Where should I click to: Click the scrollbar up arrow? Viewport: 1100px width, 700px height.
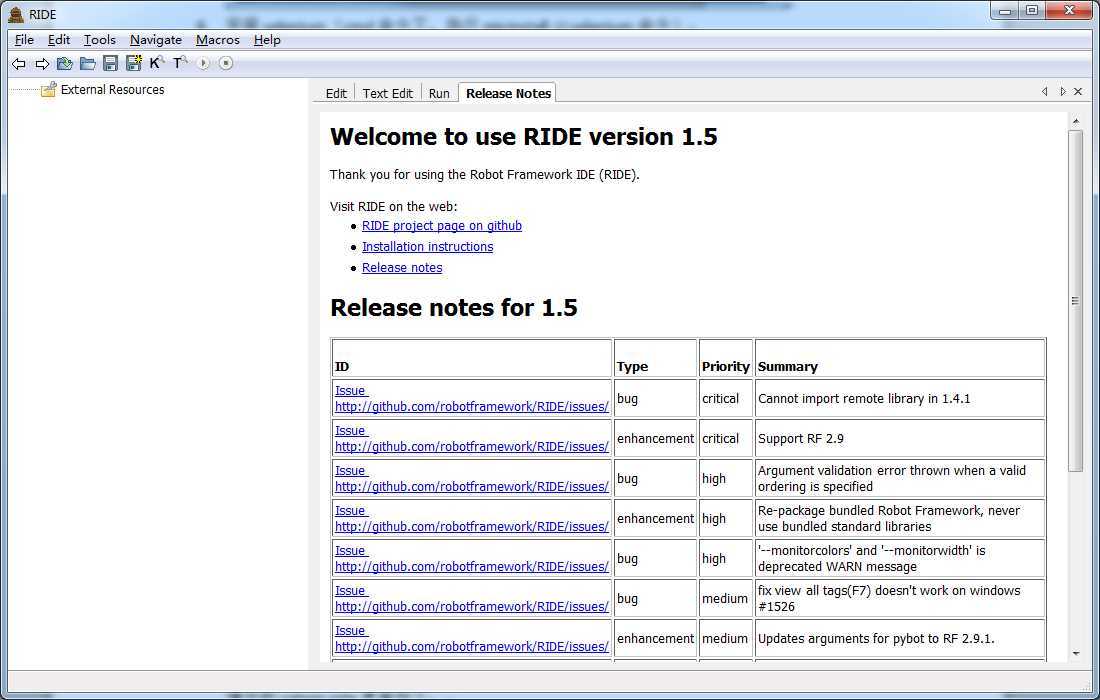[1075, 121]
